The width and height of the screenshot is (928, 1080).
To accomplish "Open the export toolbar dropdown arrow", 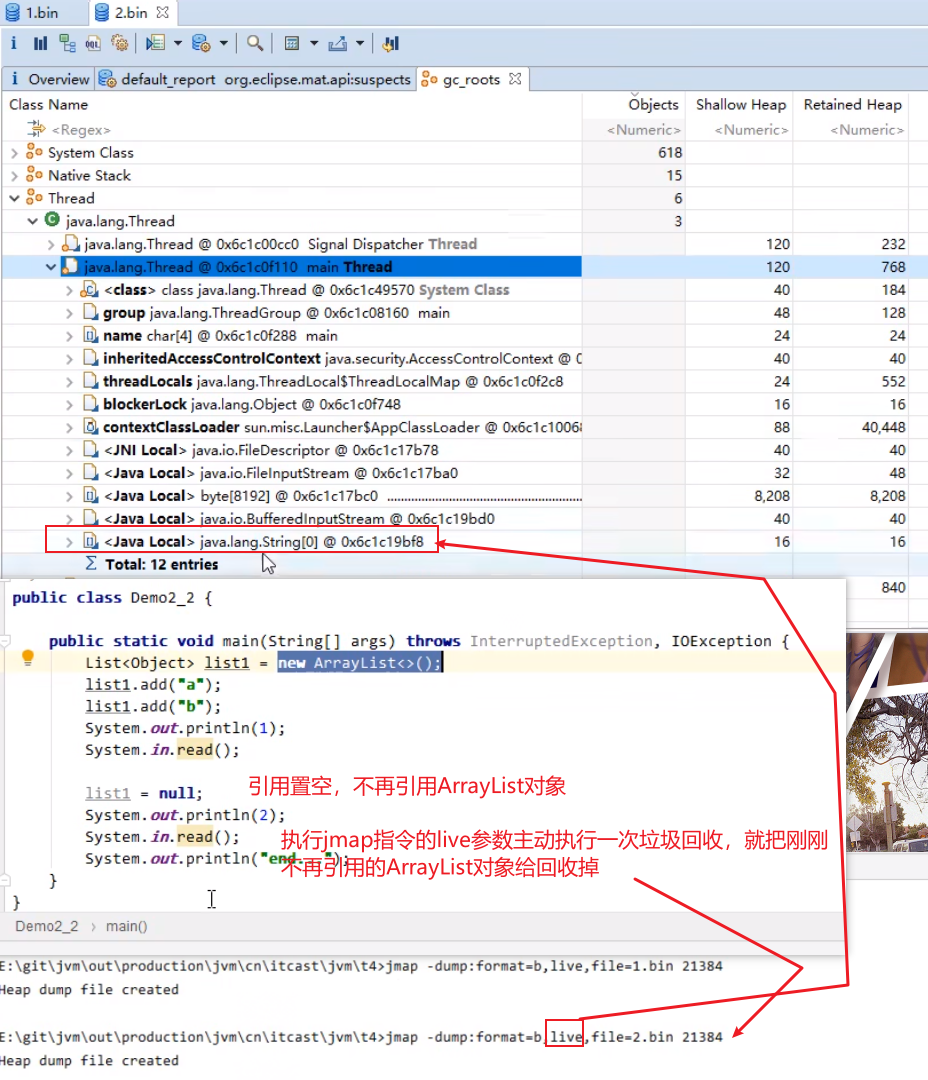I will pyautogui.click(x=360, y=43).
